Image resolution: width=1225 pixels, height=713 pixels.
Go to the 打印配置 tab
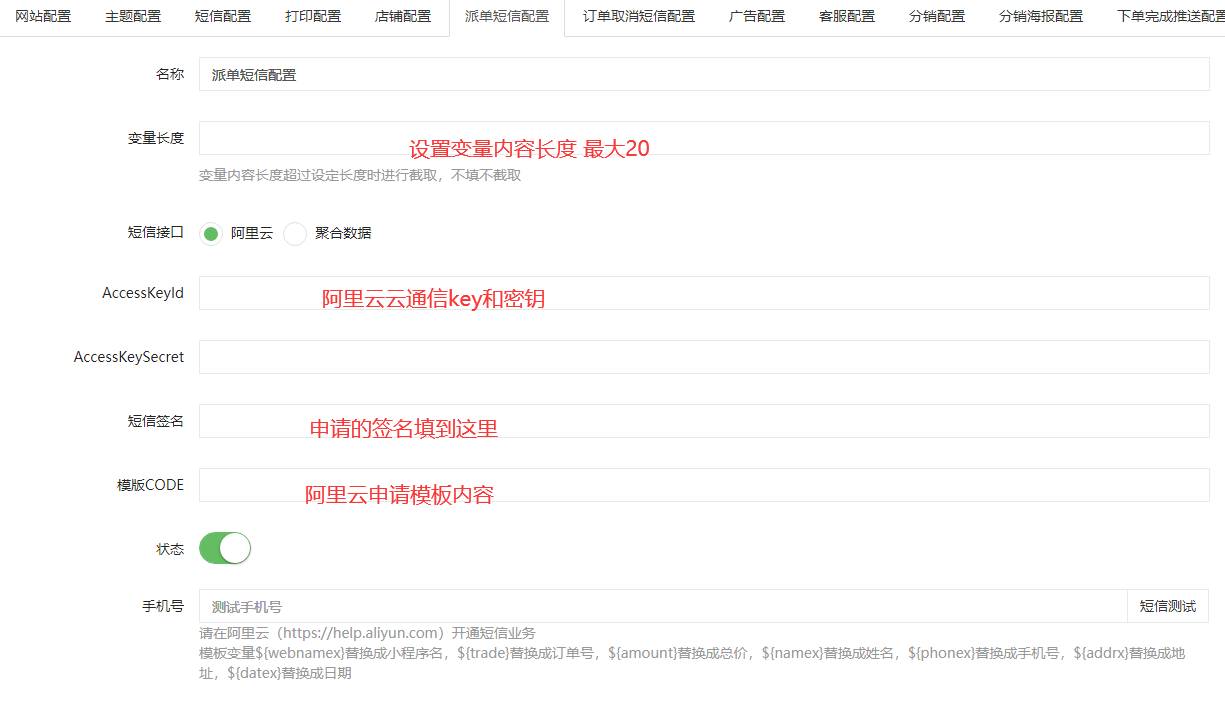(313, 17)
